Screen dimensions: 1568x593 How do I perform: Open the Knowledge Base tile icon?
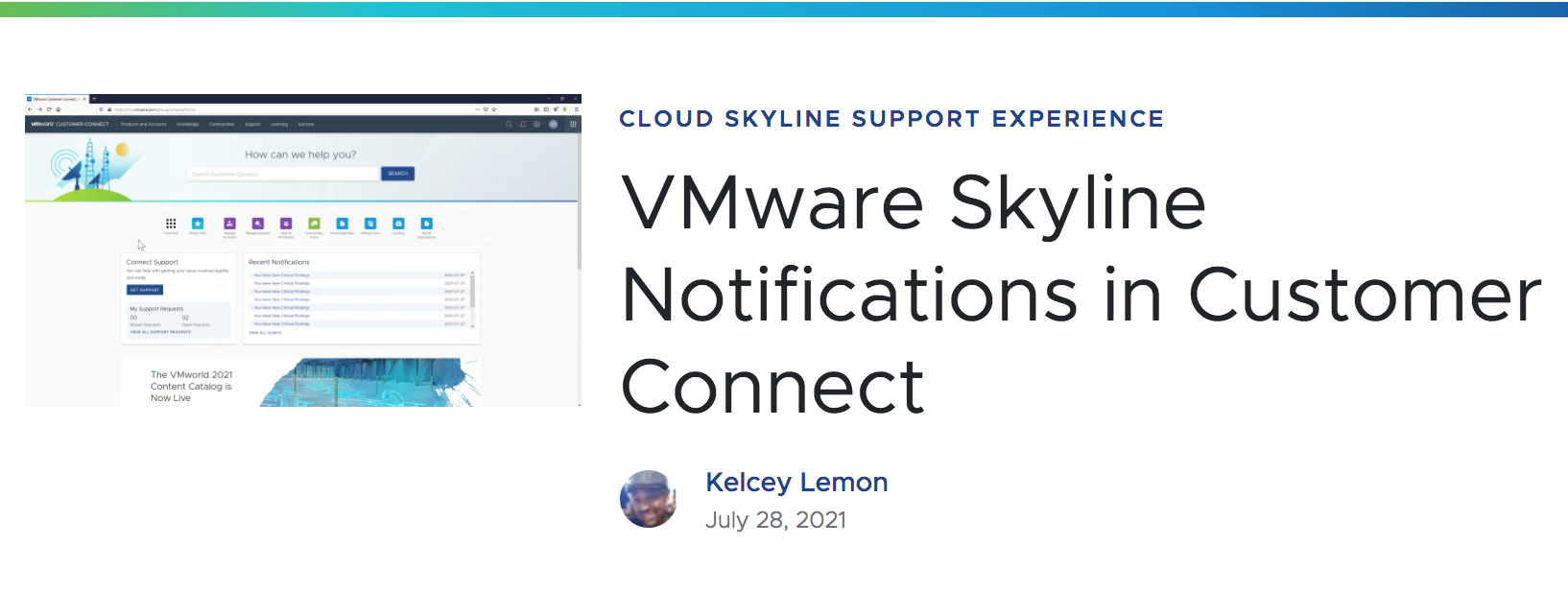[x=342, y=224]
